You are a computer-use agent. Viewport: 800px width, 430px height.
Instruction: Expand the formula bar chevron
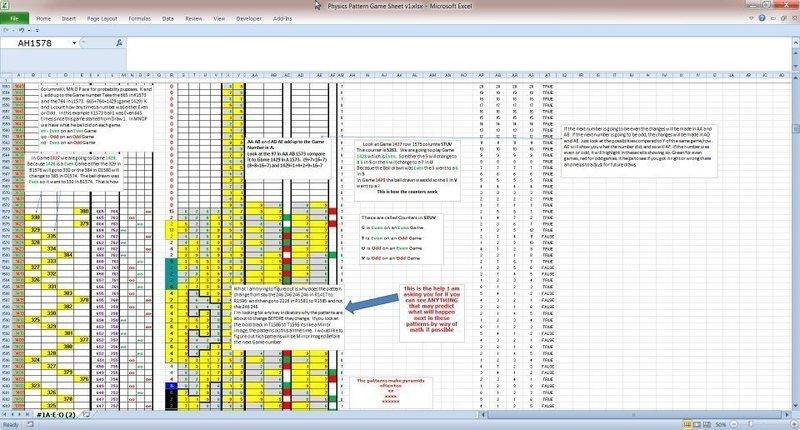tap(795, 43)
